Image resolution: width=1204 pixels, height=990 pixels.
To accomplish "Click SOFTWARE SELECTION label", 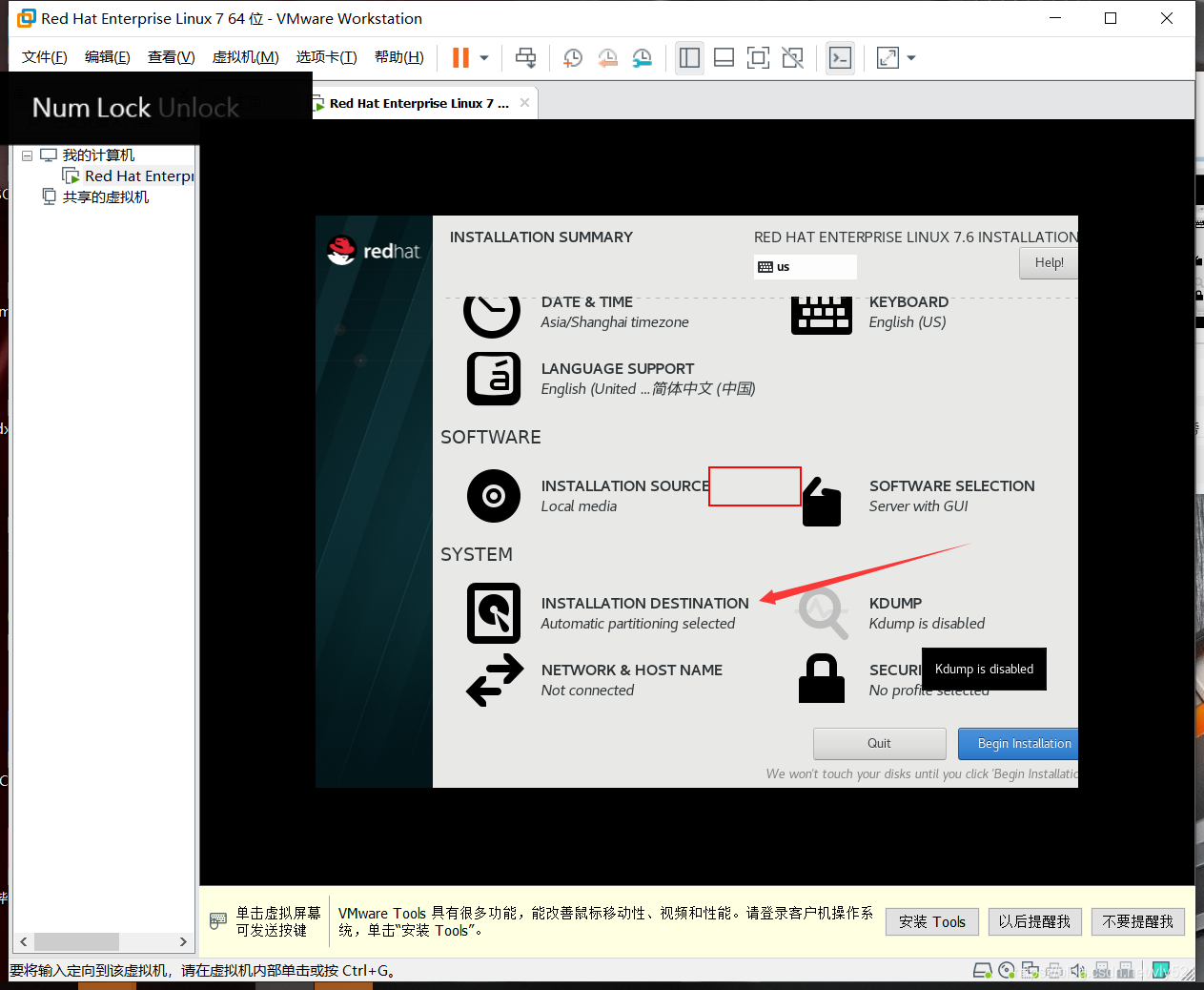I will click(x=951, y=486).
